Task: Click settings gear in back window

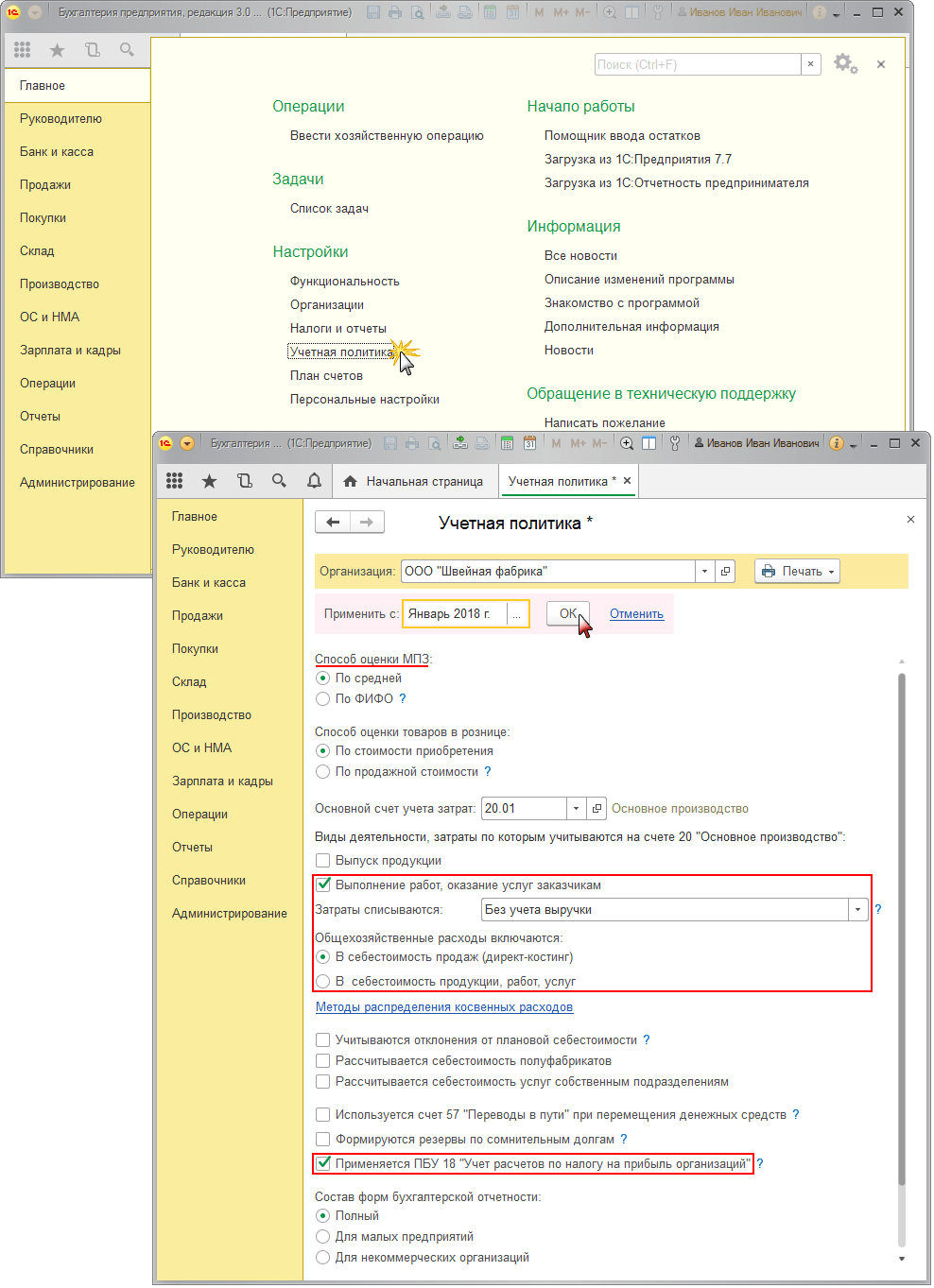Action: coord(845,64)
